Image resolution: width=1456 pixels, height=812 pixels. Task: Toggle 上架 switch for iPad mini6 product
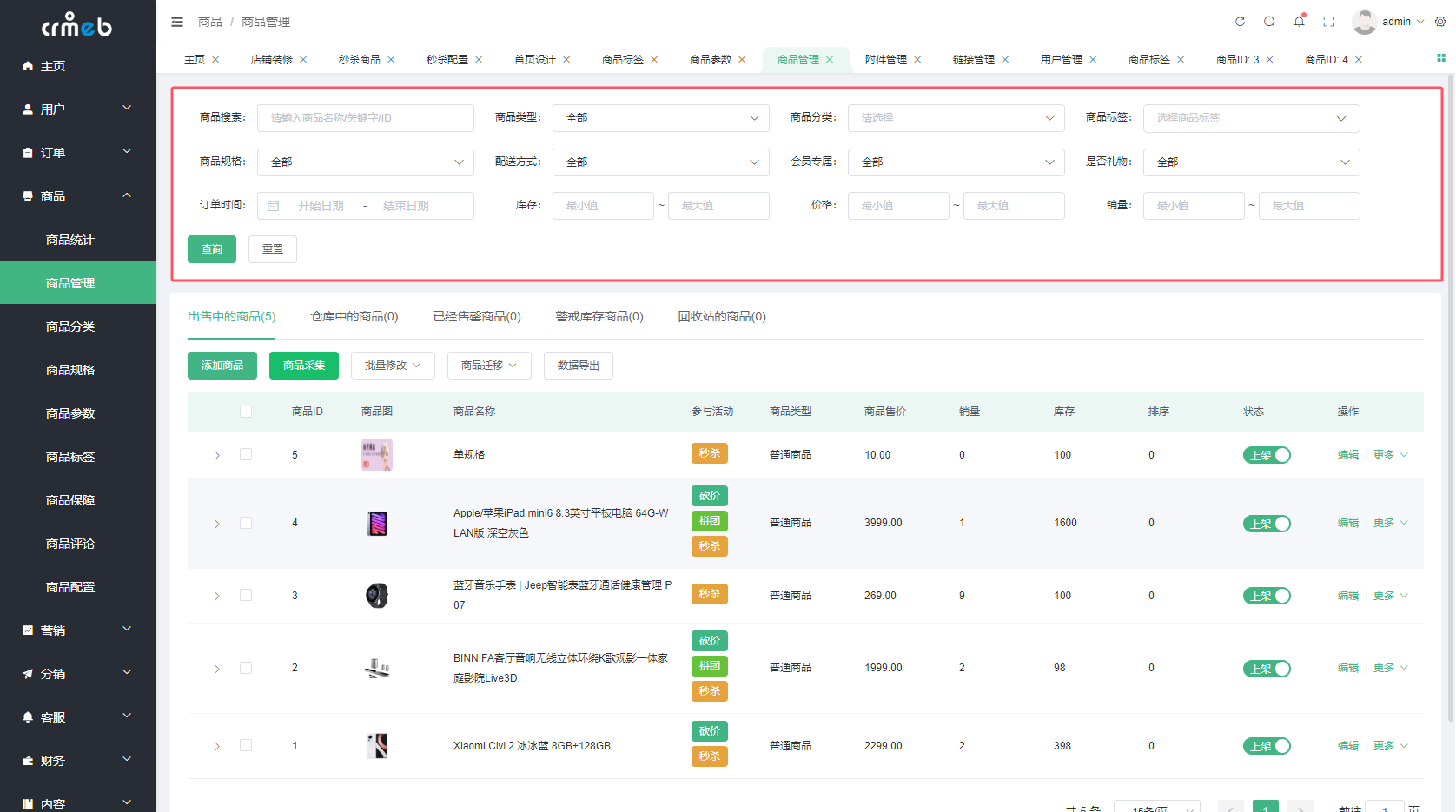1267,524
